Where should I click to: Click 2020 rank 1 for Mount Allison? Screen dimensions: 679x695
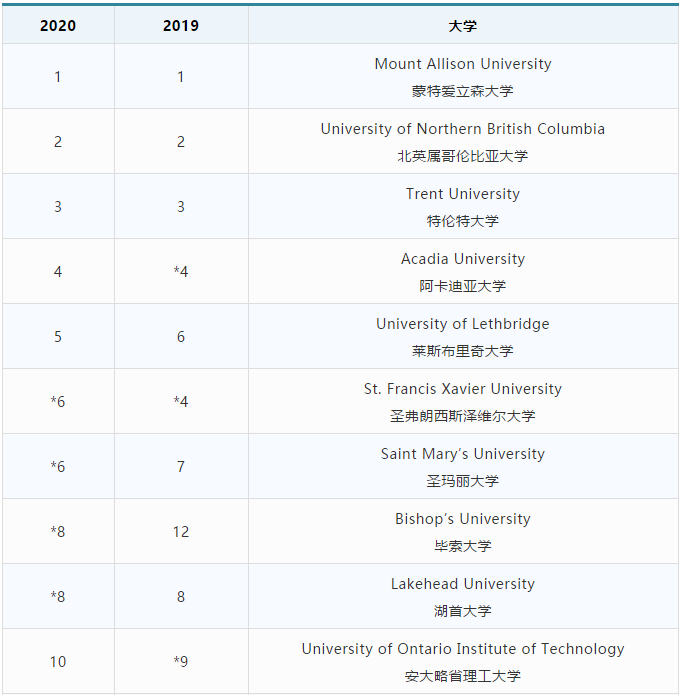coord(58,77)
